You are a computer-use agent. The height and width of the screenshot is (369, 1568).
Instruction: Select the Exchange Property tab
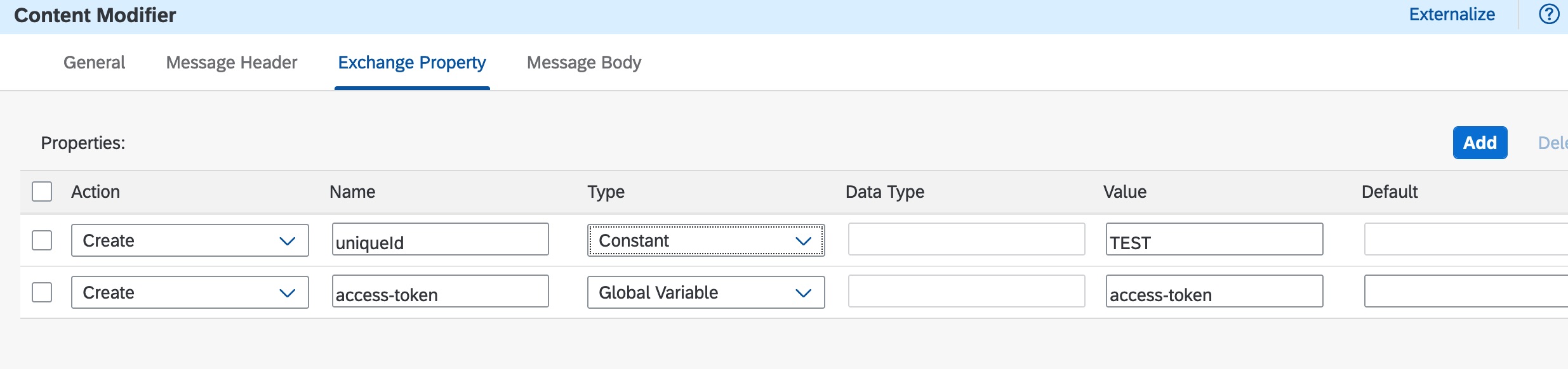click(x=411, y=63)
